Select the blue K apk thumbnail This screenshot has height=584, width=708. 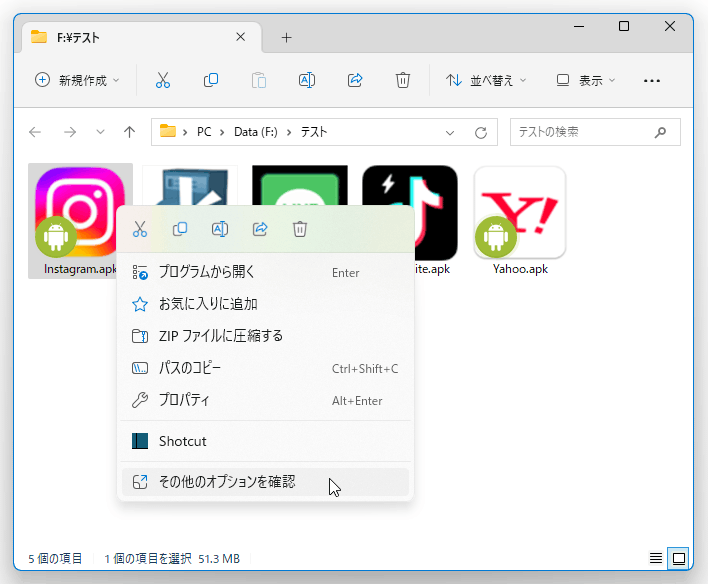click(190, 186)
